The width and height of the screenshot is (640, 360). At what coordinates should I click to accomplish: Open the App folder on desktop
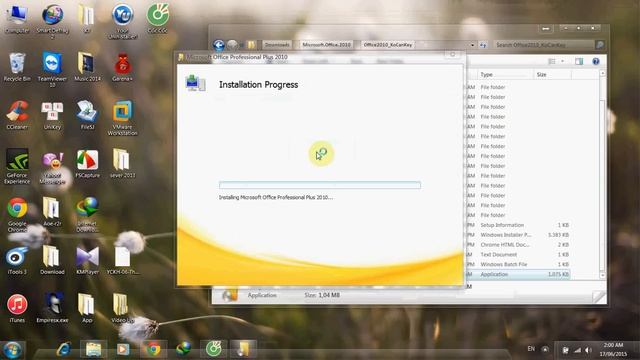coord(87,308)
